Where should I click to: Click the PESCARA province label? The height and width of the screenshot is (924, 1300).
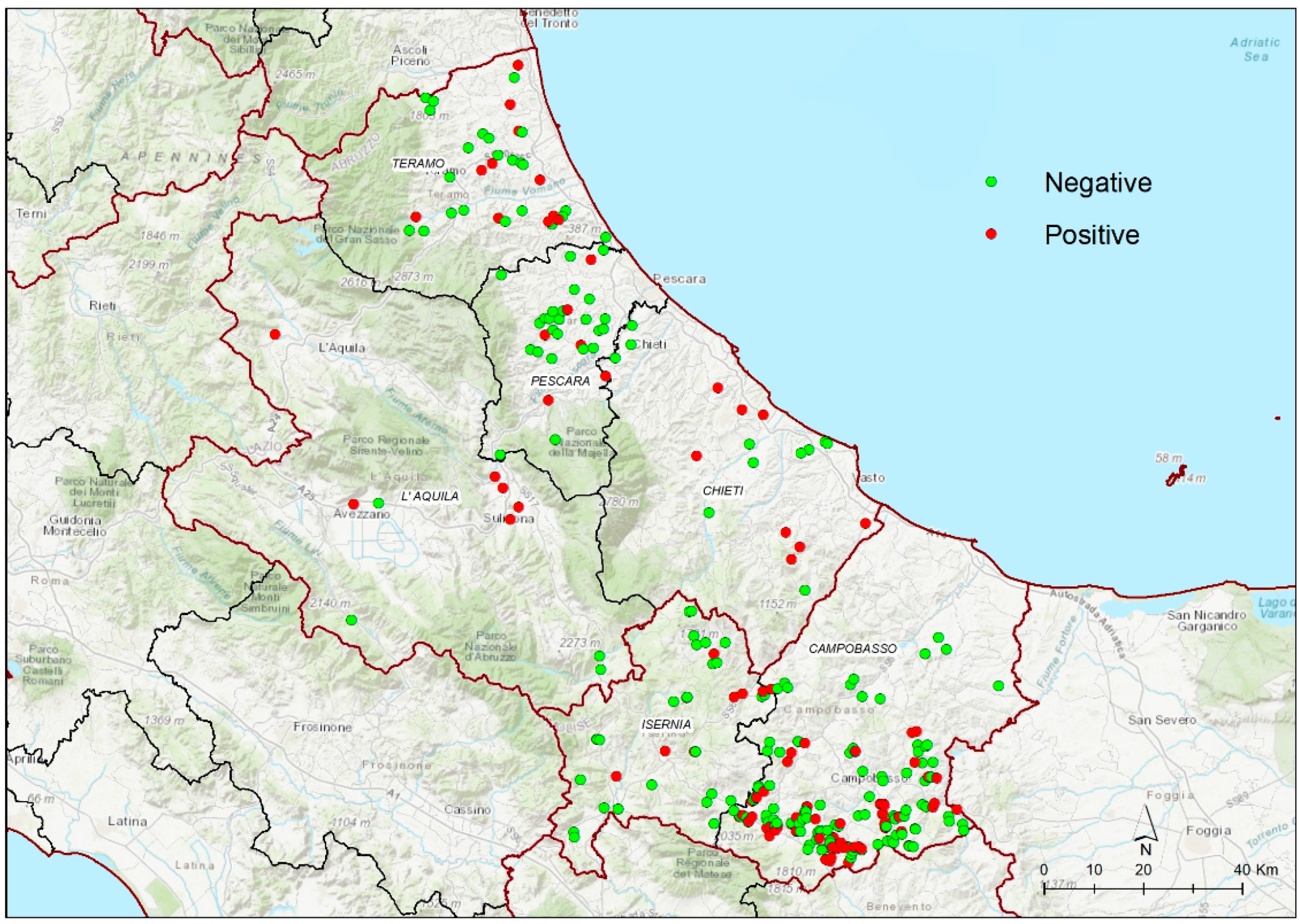(560, 381)
